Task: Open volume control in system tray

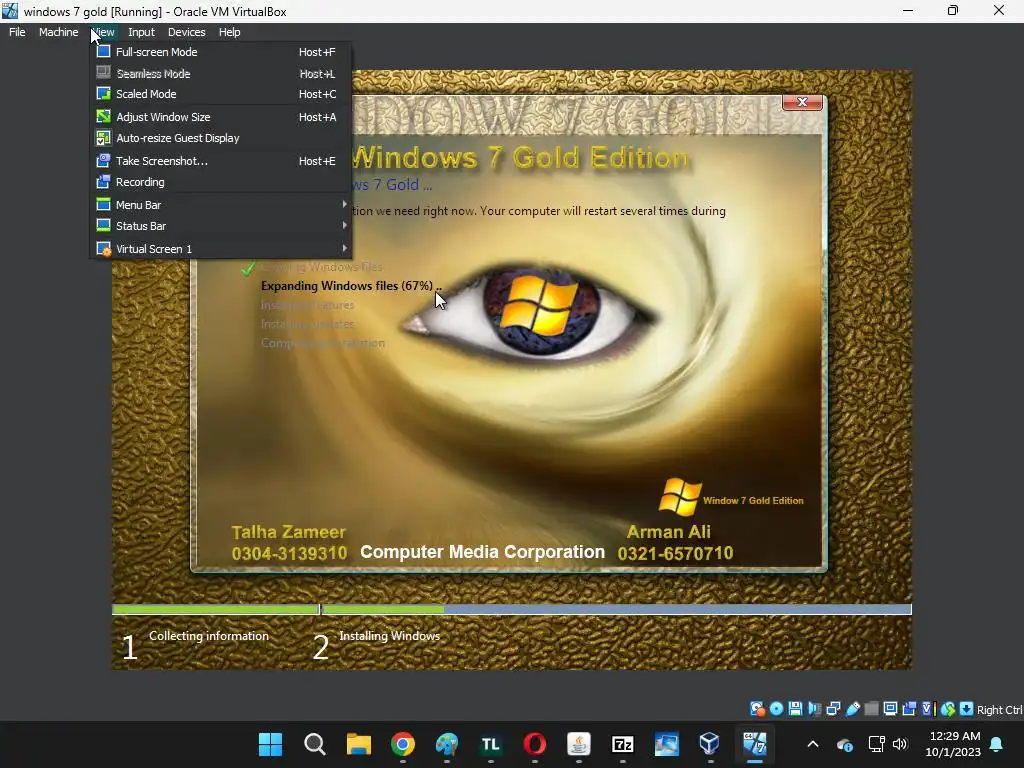Action: tap(900, 744)
